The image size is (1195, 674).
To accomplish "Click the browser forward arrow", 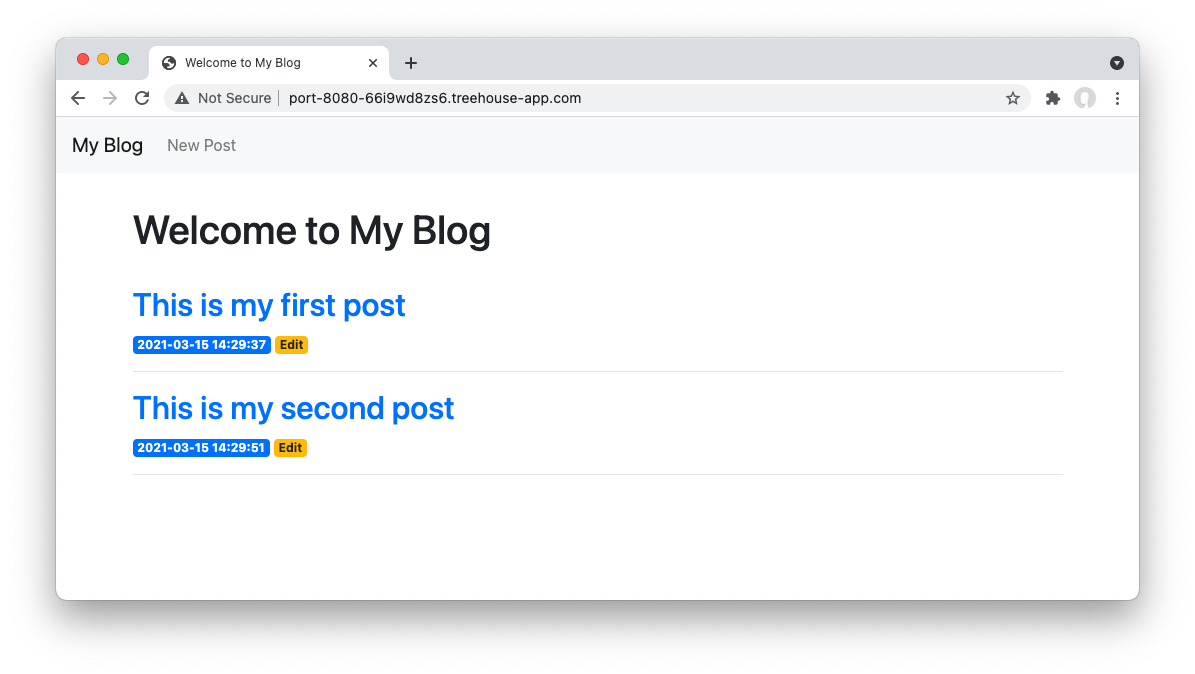I will 110,98.
